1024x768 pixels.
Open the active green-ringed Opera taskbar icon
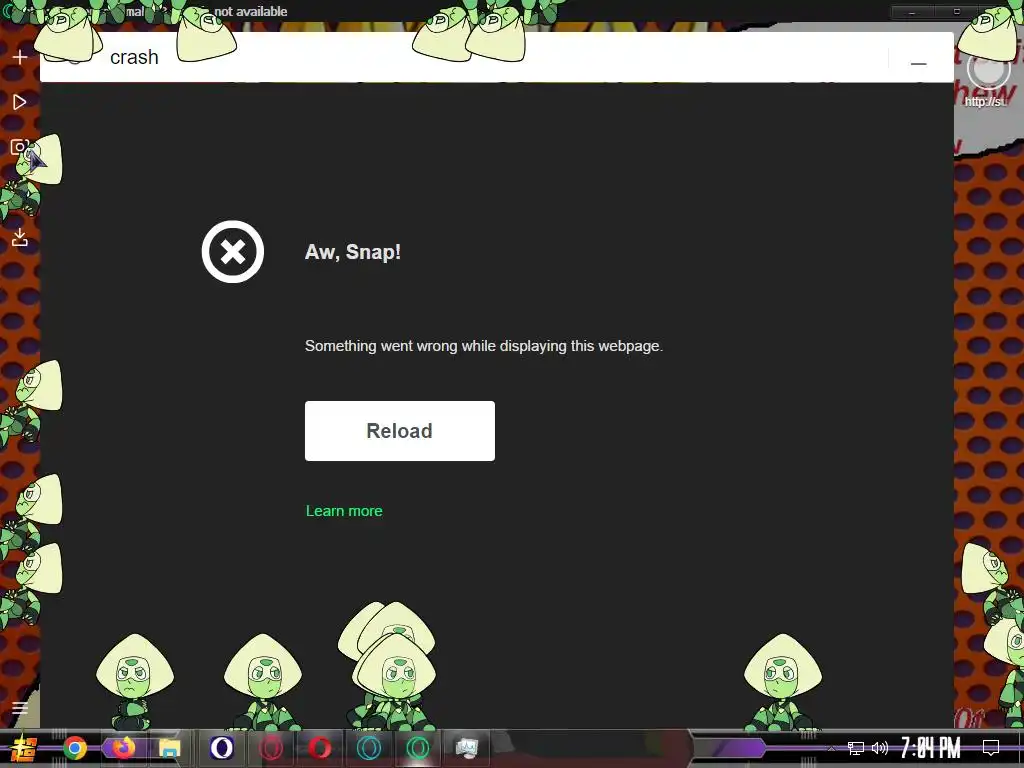[x=418, y=748]
